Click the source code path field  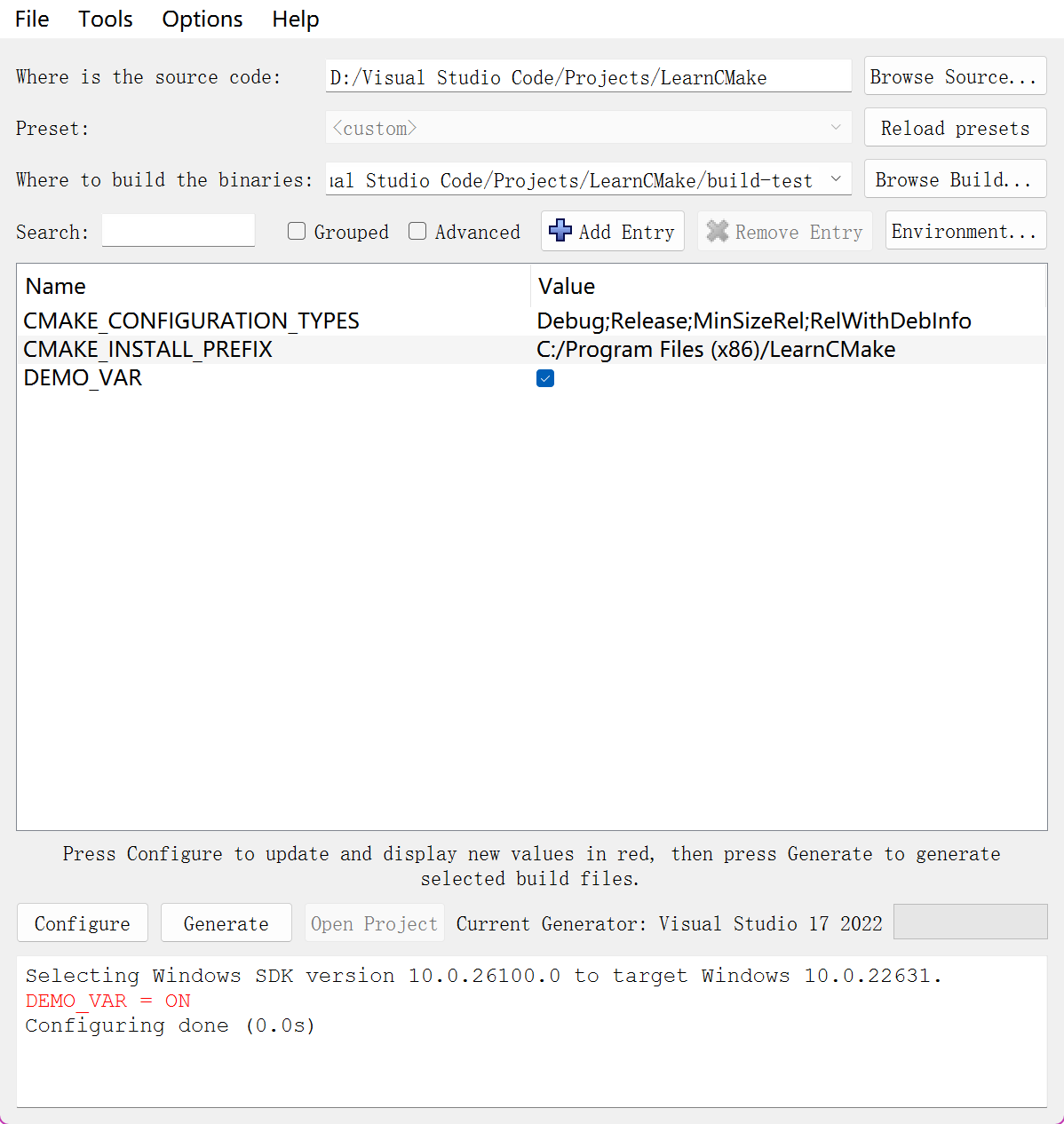pos(587,77)
